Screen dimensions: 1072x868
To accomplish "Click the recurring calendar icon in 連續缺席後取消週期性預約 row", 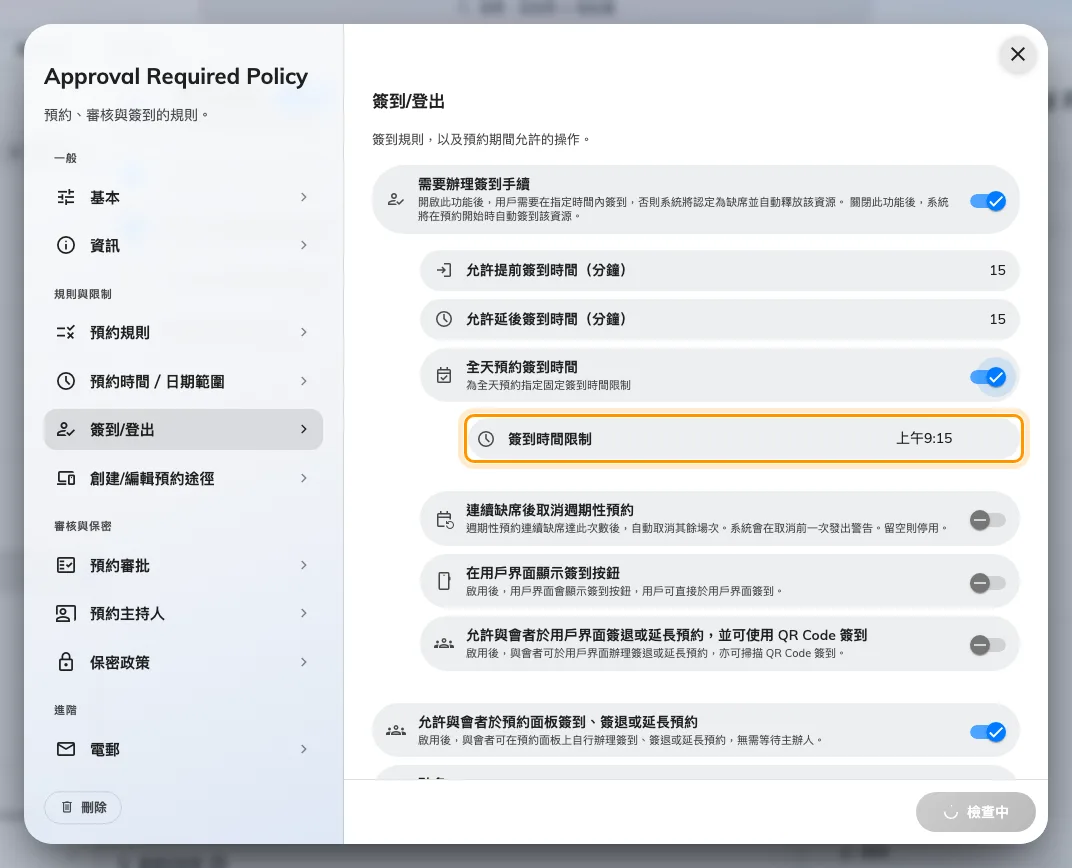I will 444,519.
